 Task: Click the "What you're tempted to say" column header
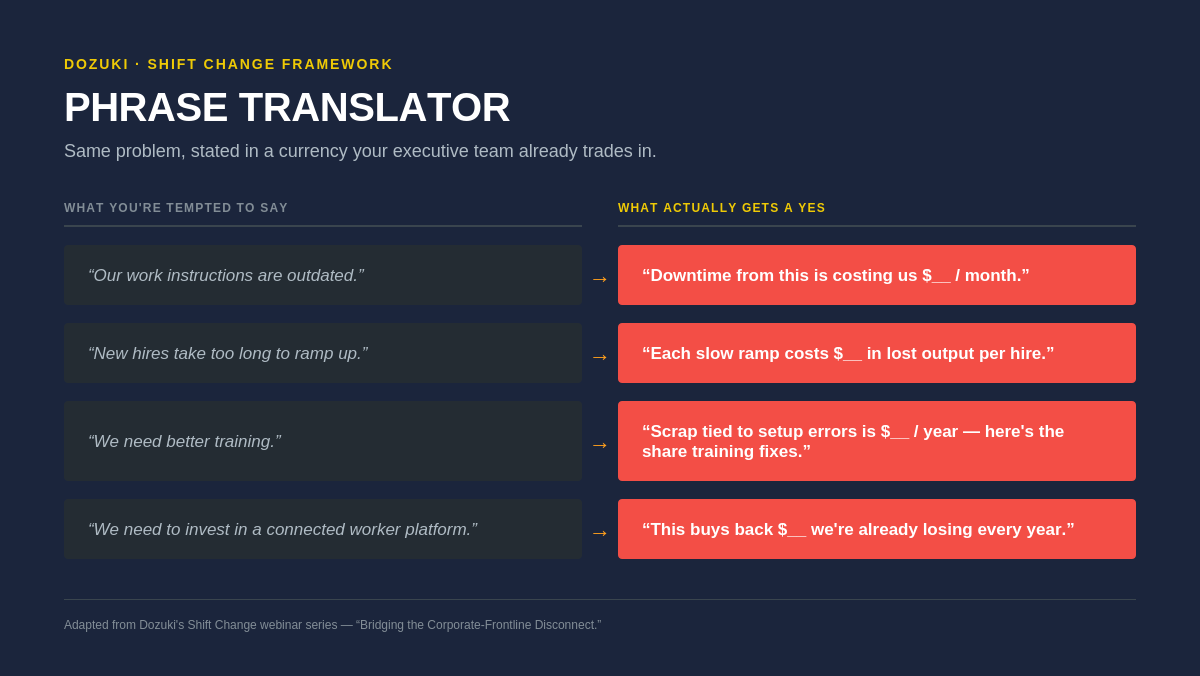pyautogui.click(x=176, y=208)
